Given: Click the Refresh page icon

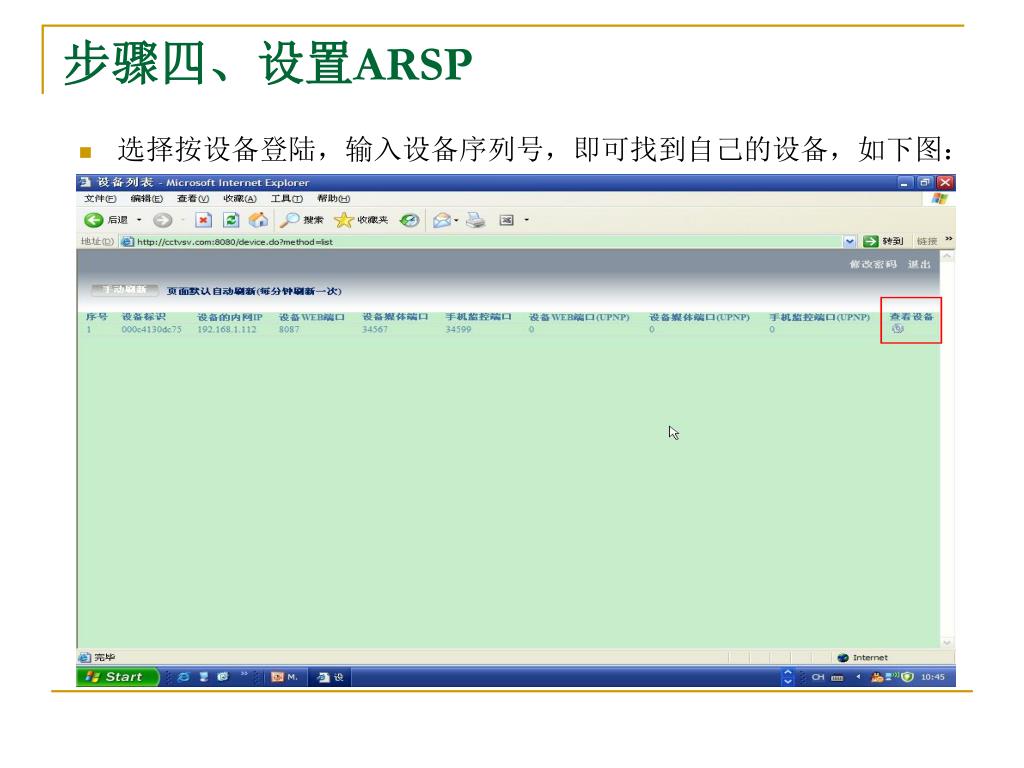Looking at the screenshot, I should 231,220.
